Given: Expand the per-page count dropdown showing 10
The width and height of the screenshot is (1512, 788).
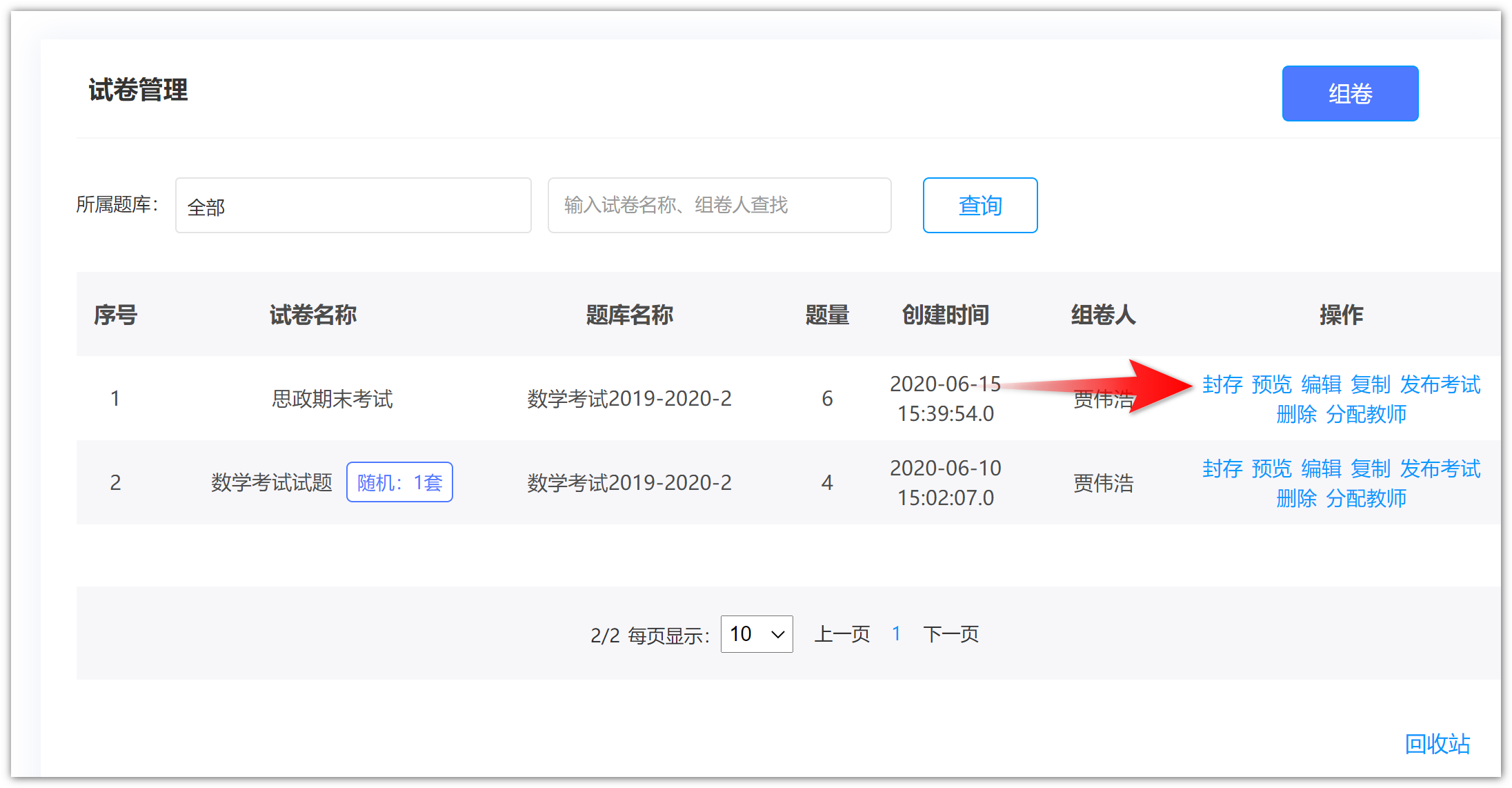Looking at the screenshot, I should coord(756,634).
